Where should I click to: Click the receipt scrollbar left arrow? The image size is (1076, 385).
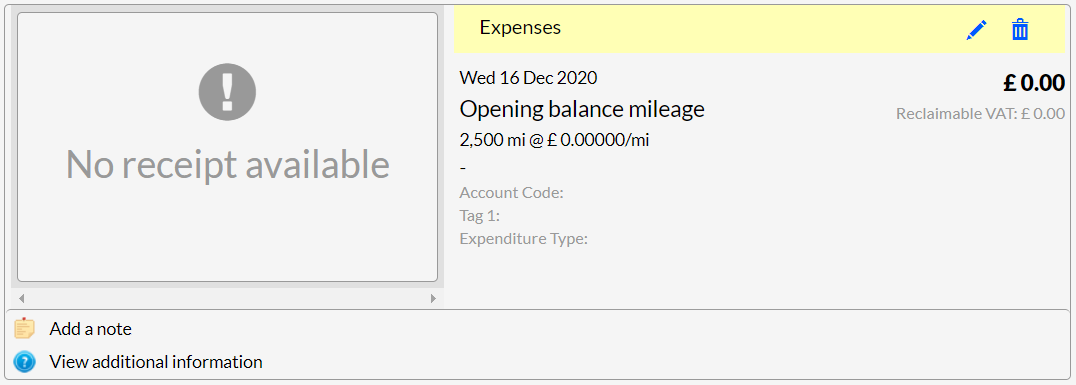(x=21, y=299)
